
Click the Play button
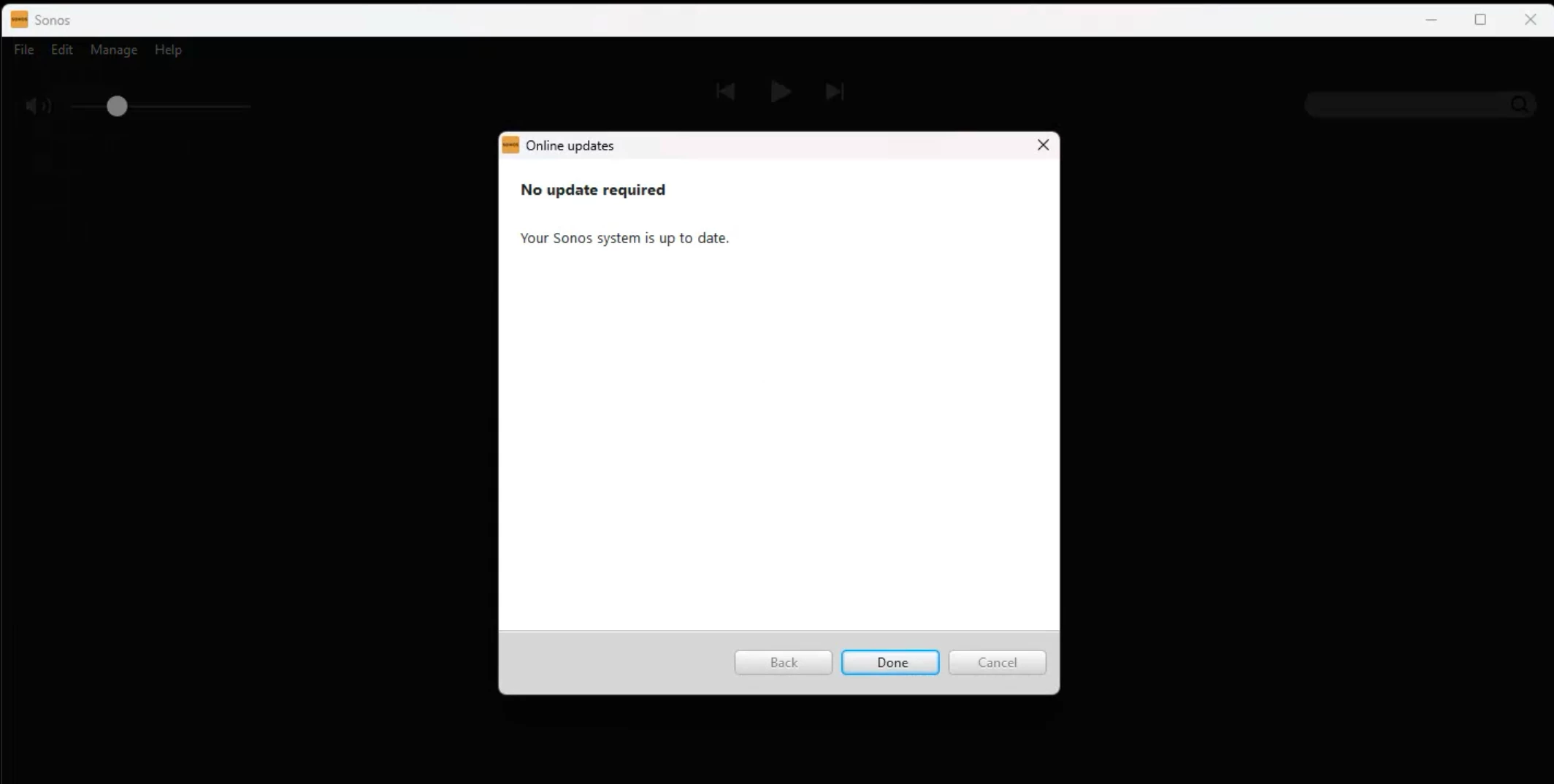(780, 91)
